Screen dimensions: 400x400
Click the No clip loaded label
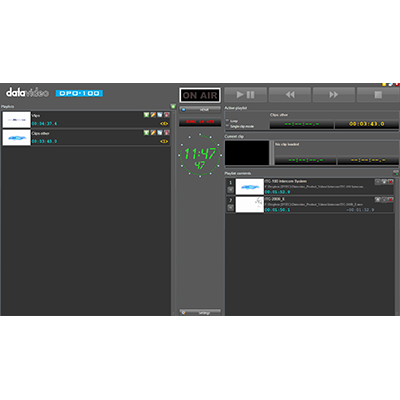click(287, 144)
